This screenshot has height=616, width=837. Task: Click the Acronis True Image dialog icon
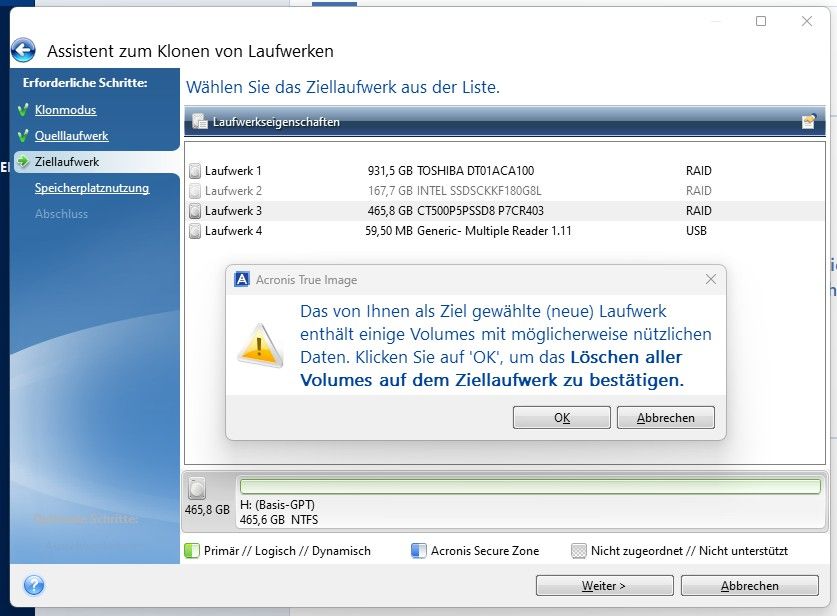click(x=240, y=279)
